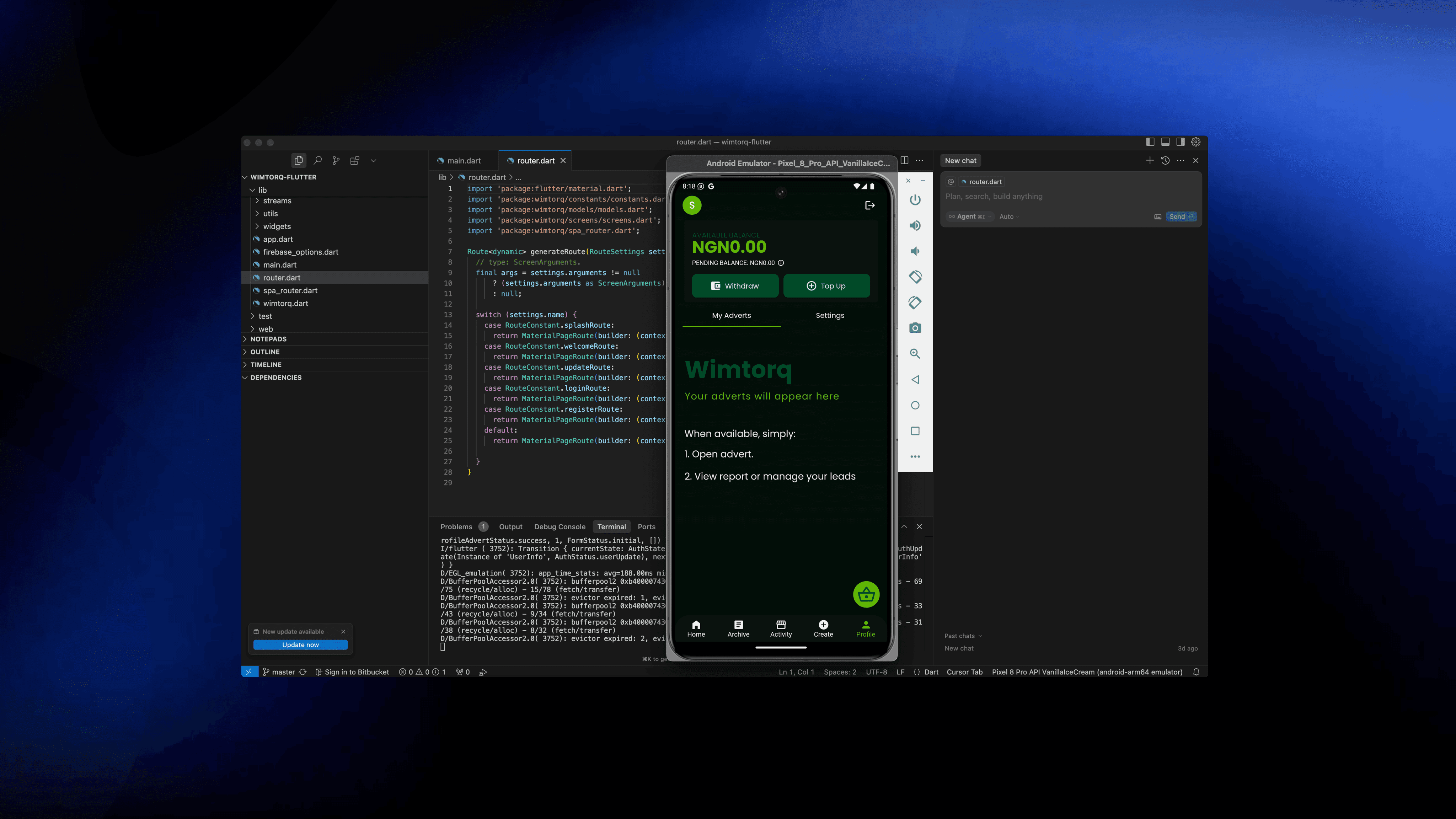Screen dimensions: 1456x819
Task: Click the Update now button
Action: point(300,644)
